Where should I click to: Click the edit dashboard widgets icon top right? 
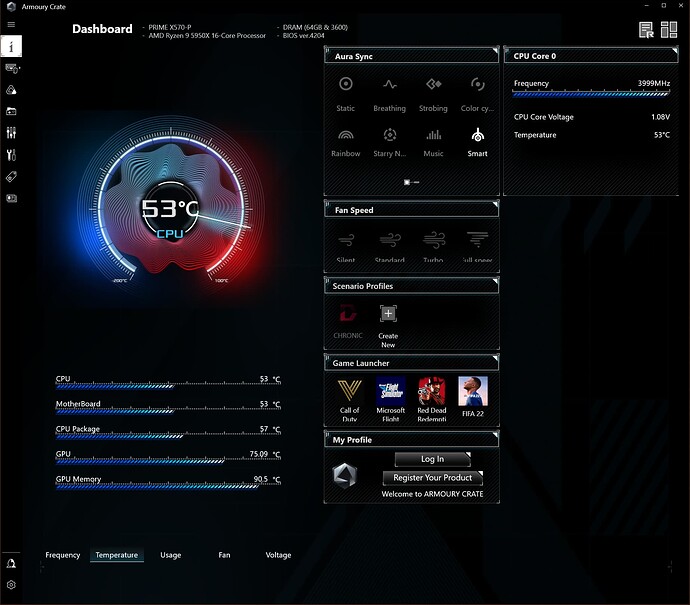pyautogui.click(x=646, y=30)
